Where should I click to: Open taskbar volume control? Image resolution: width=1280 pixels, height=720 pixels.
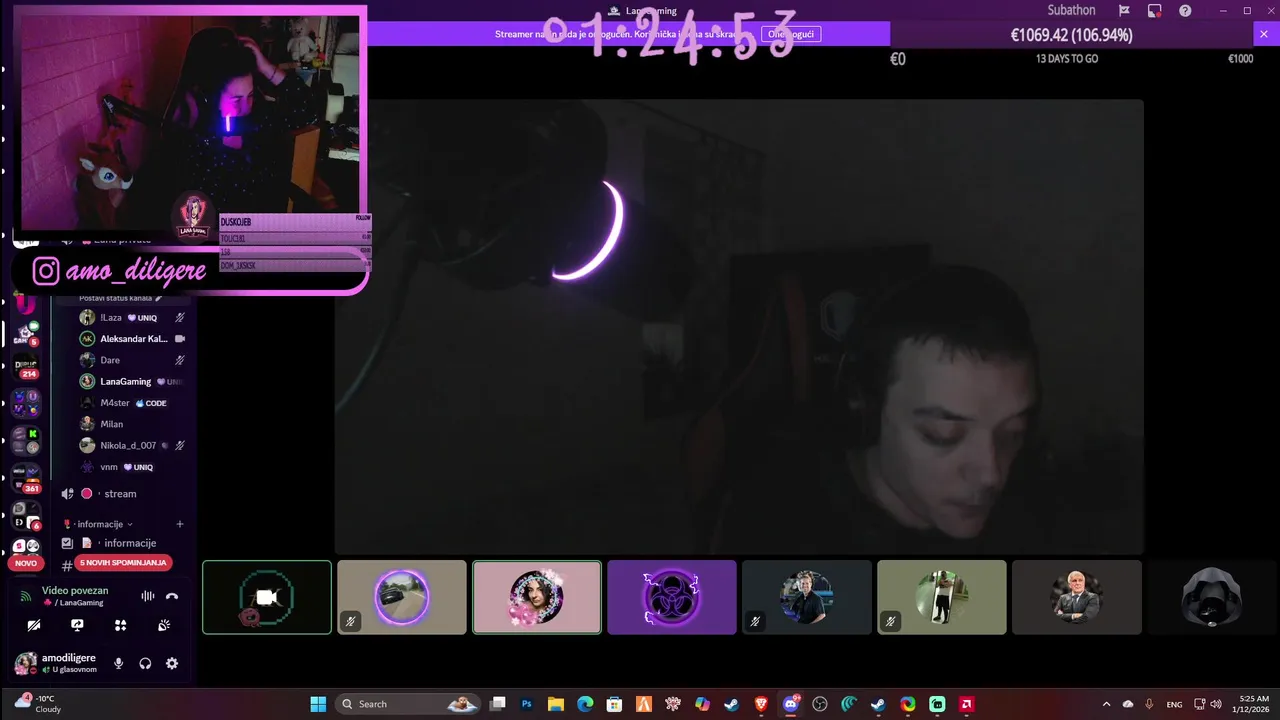click(x=1216, y=704)
